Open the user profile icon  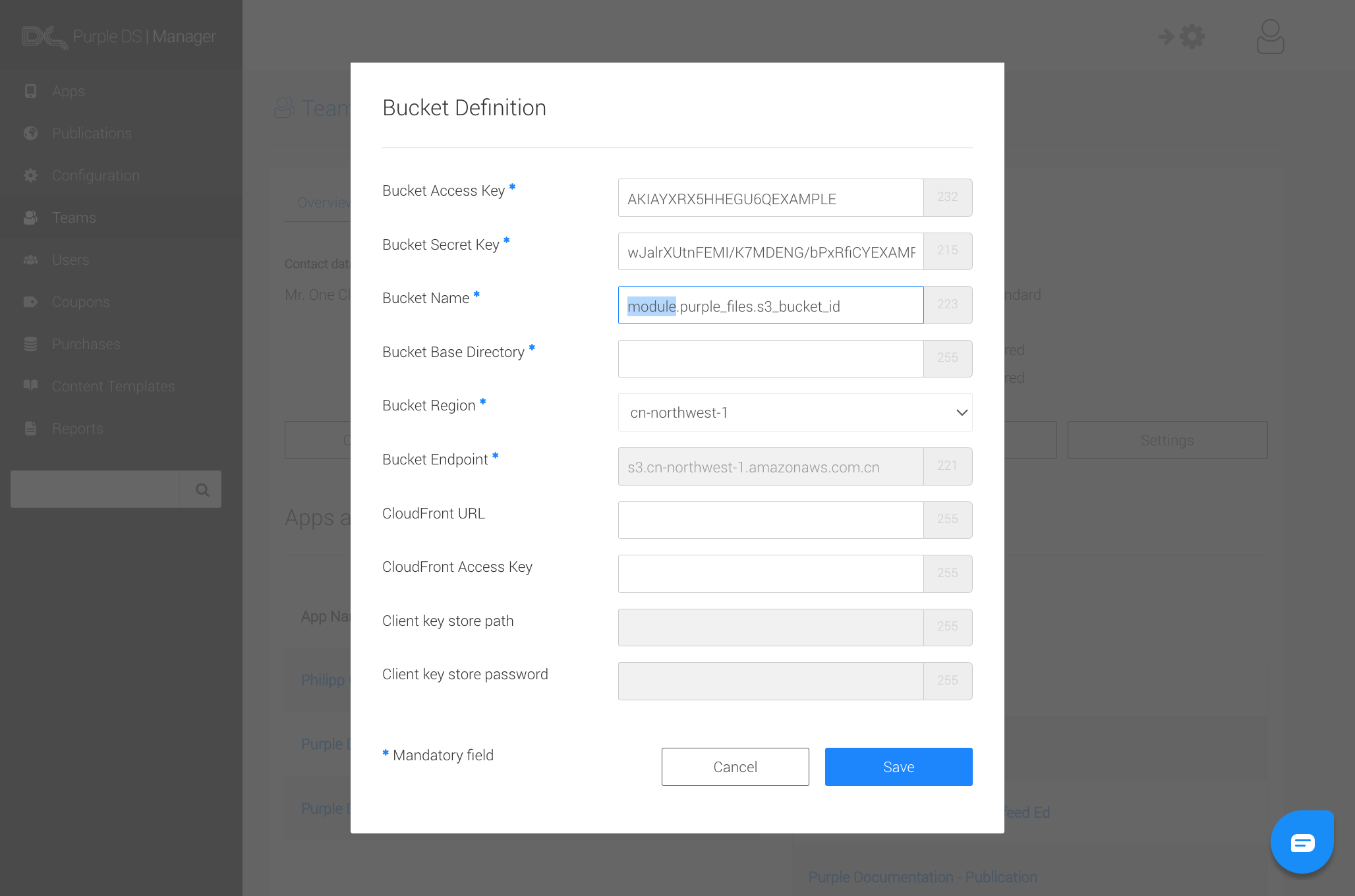(x=1270, y=36)
